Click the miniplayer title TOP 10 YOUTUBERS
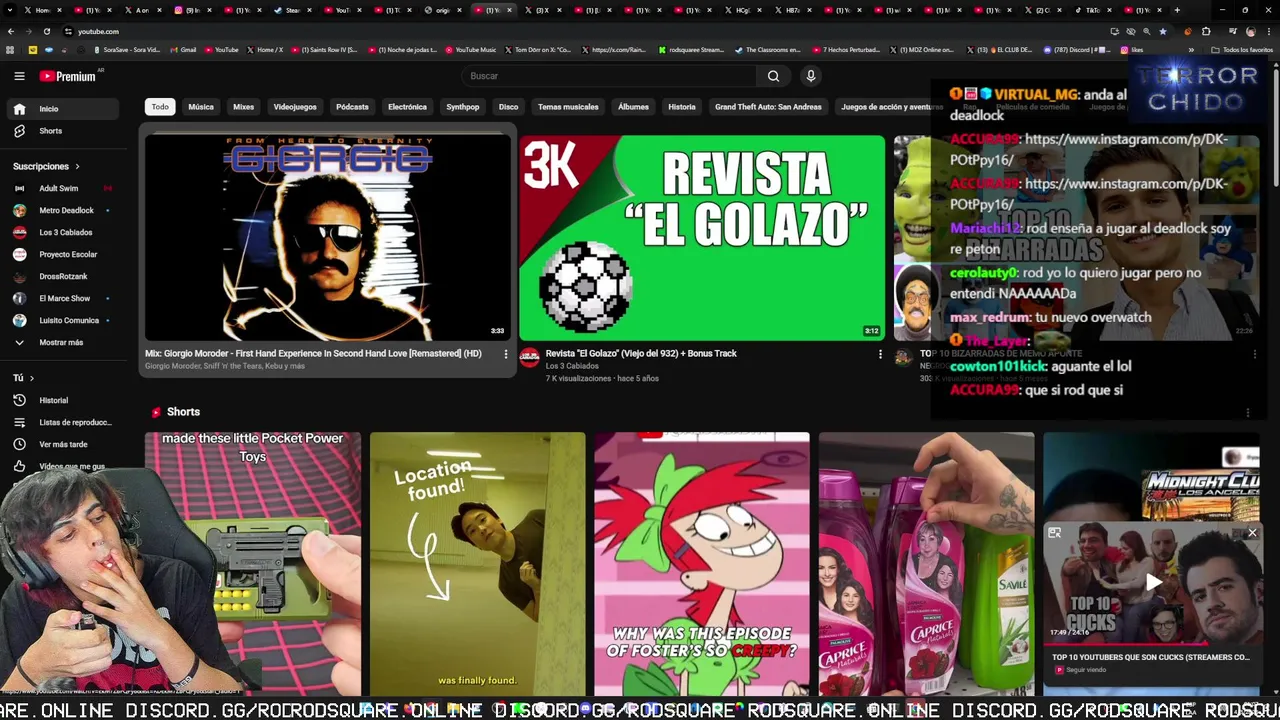Image resolution: width=1280 pixels, height=720 pixels. 1150,657
